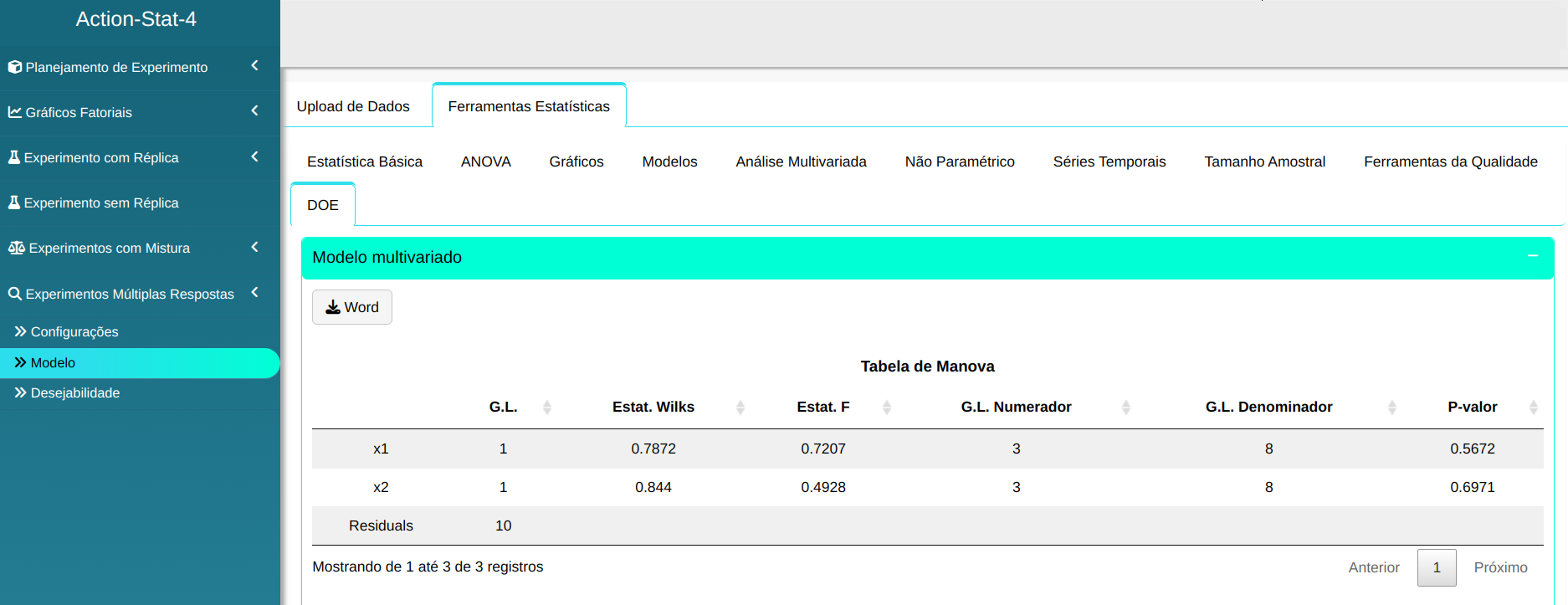Click the cube icon beside Planejamento de Experimento
This screenshot has width=1568, height=605.
[15, 67]
